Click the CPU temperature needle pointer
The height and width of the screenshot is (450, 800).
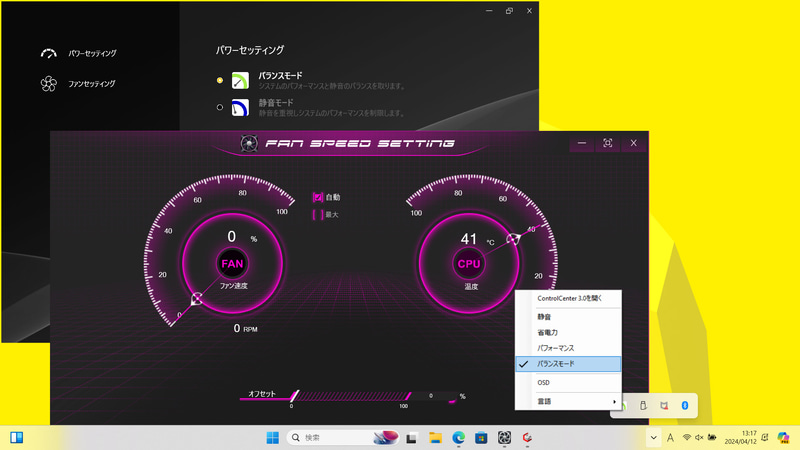pyautogui.click(x=513, y=239)
